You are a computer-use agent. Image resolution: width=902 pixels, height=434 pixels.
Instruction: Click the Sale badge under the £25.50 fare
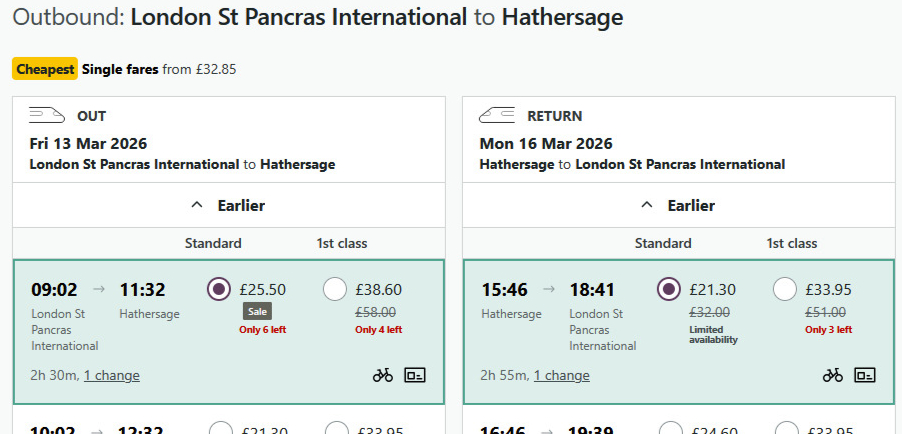point(256,311)
